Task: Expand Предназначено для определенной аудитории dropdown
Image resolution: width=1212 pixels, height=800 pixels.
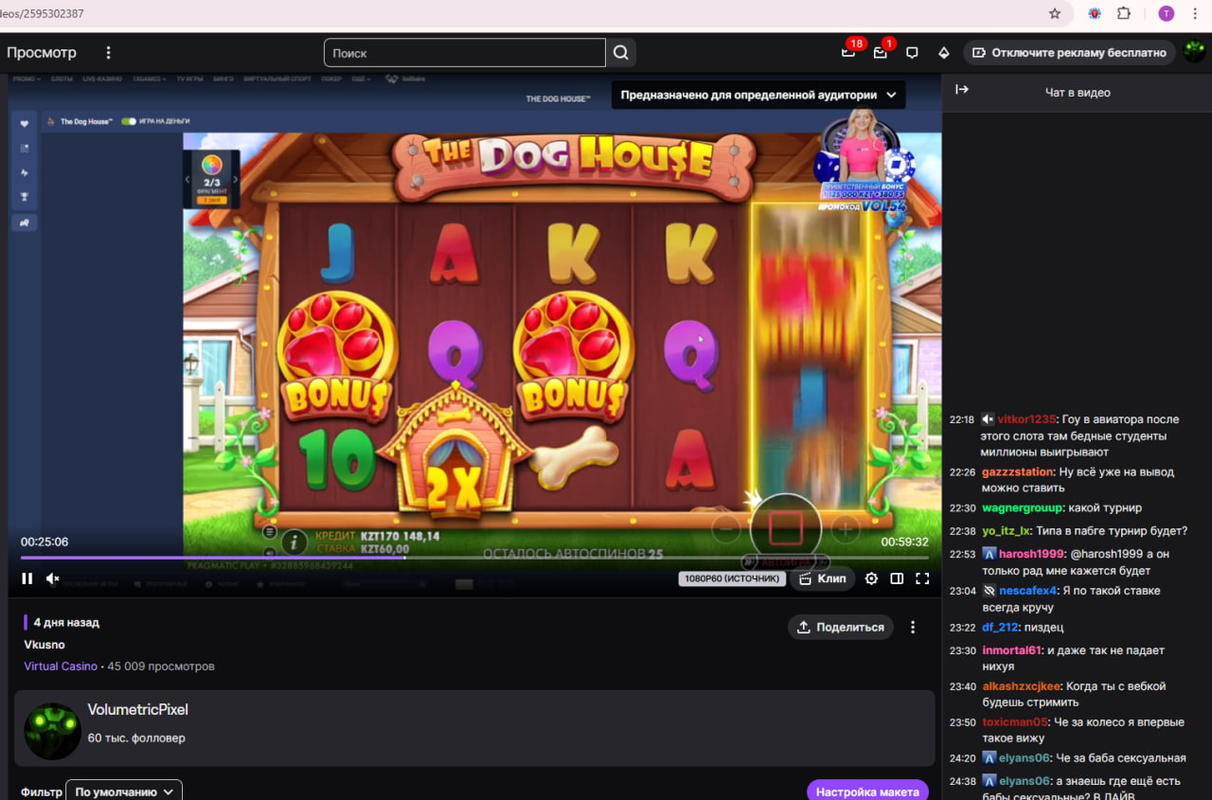Action: [x=759, y=95]
